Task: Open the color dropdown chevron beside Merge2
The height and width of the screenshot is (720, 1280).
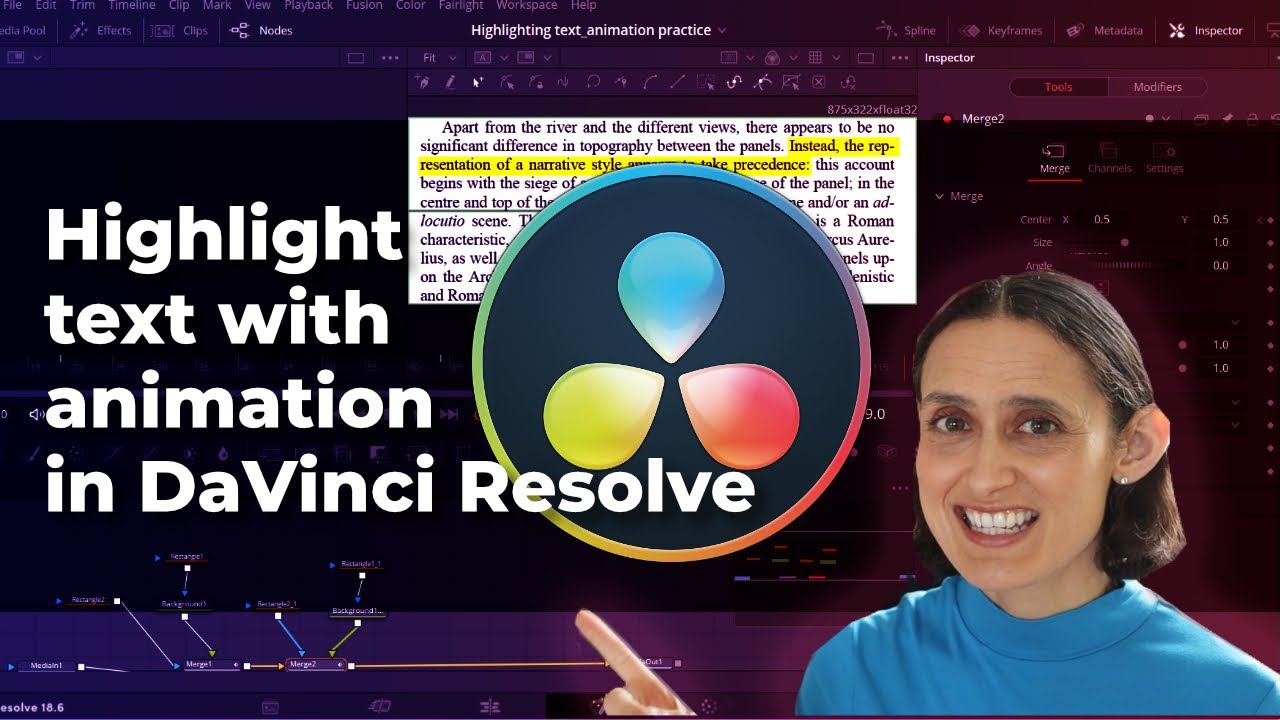Action: point(1165,119)
